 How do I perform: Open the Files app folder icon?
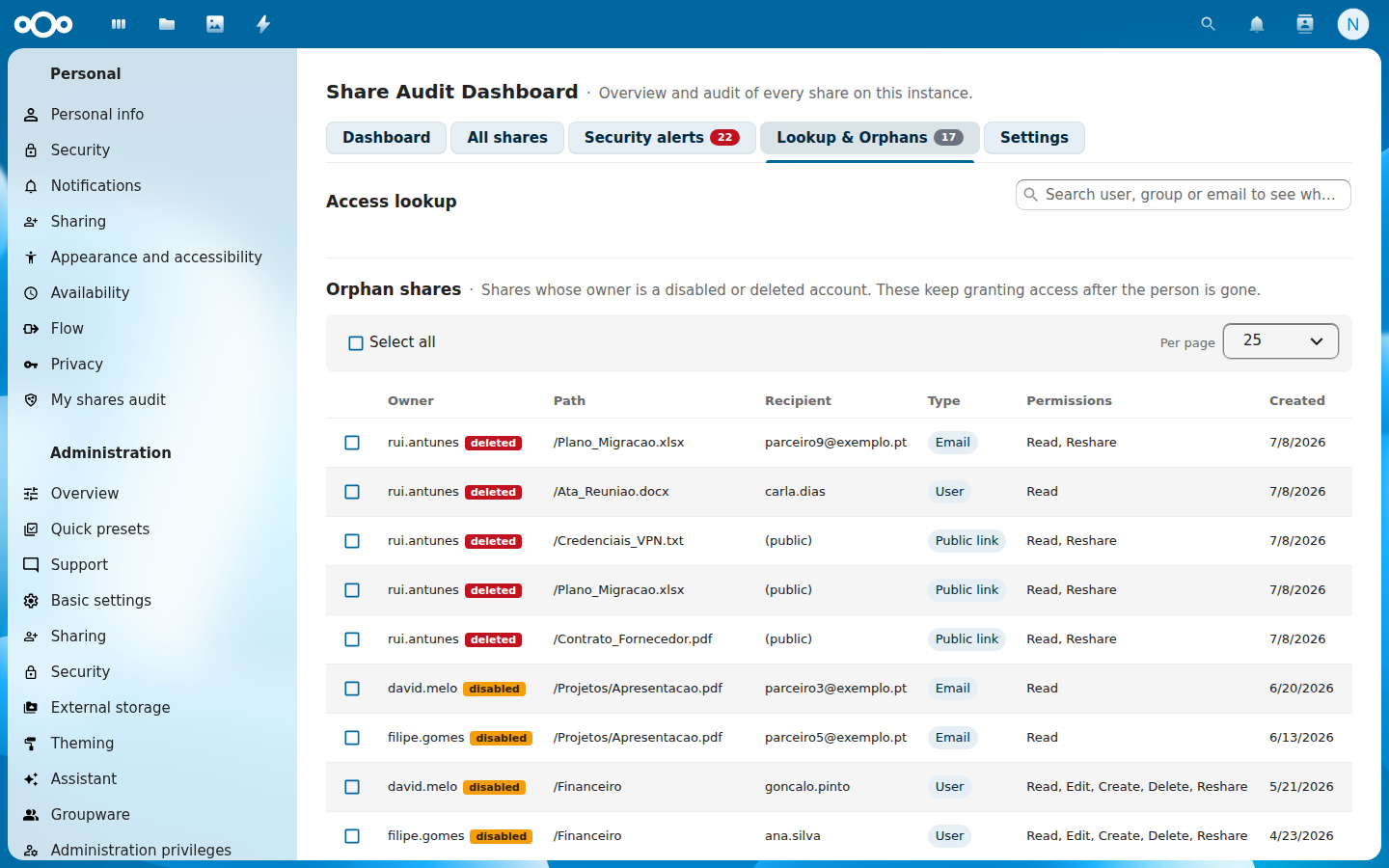(x=167, y=24)
